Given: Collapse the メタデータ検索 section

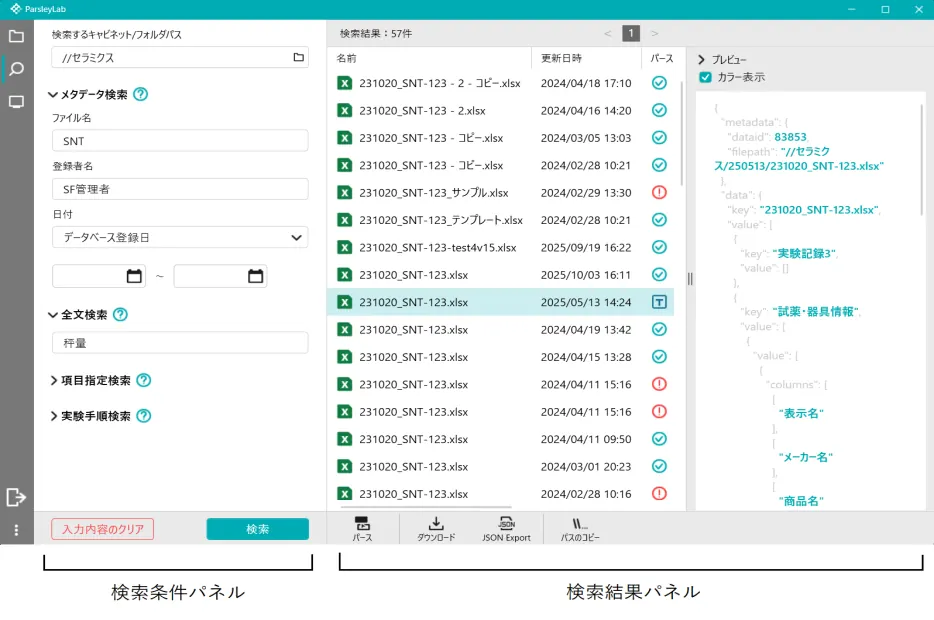Looking at the screenshot, I should click(x=53, y=95).
